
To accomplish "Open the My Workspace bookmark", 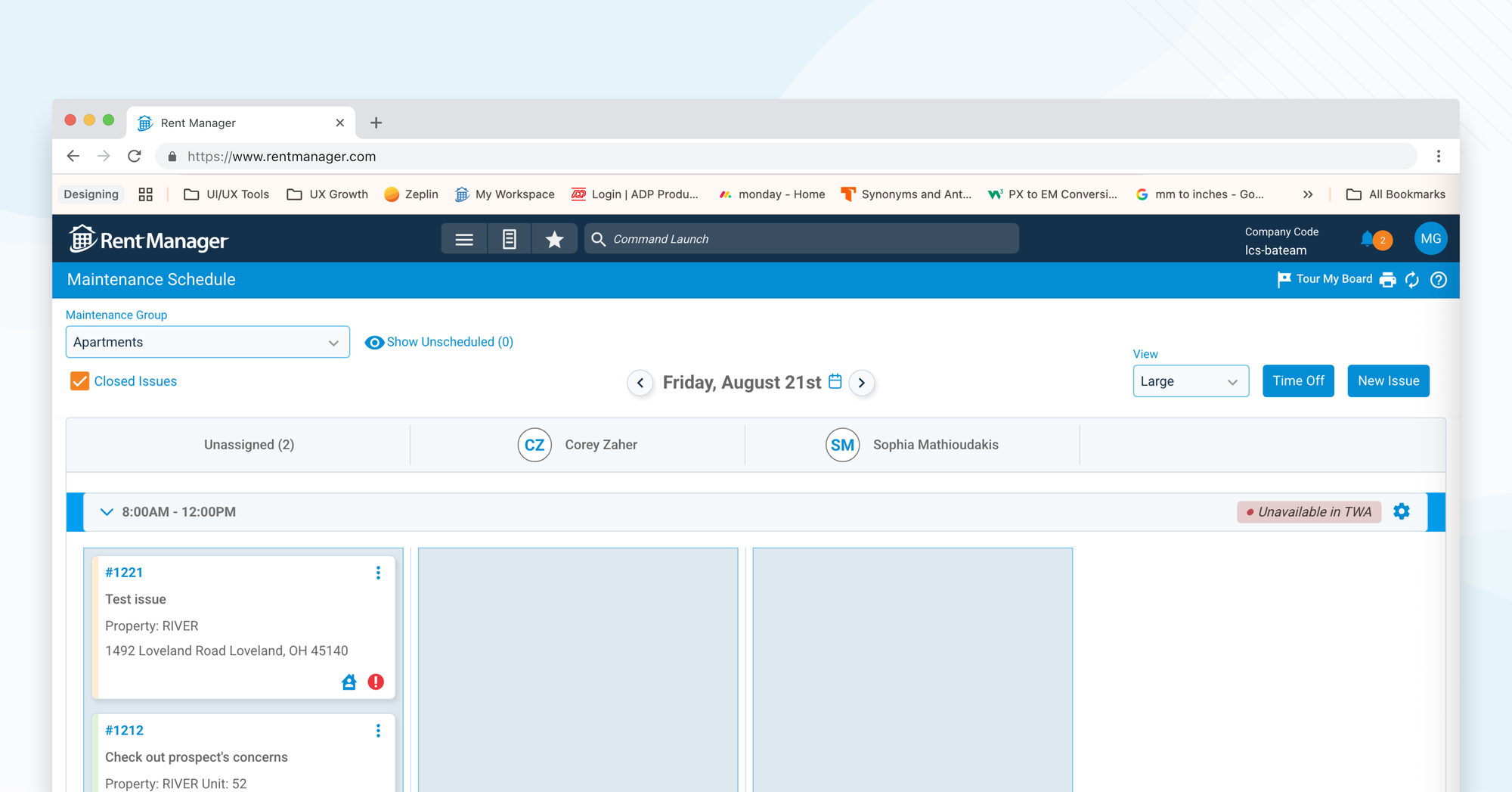I will coord(505,194).
